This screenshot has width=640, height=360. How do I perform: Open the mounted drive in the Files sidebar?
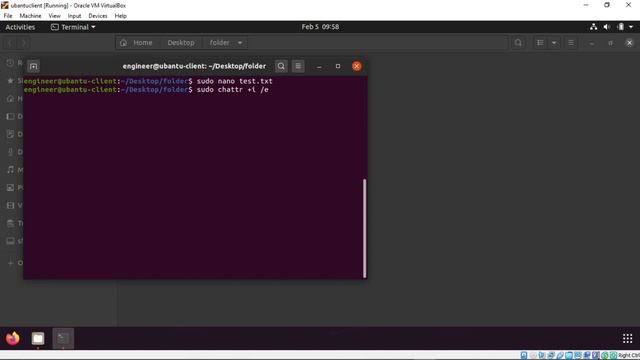click(10, 241)
